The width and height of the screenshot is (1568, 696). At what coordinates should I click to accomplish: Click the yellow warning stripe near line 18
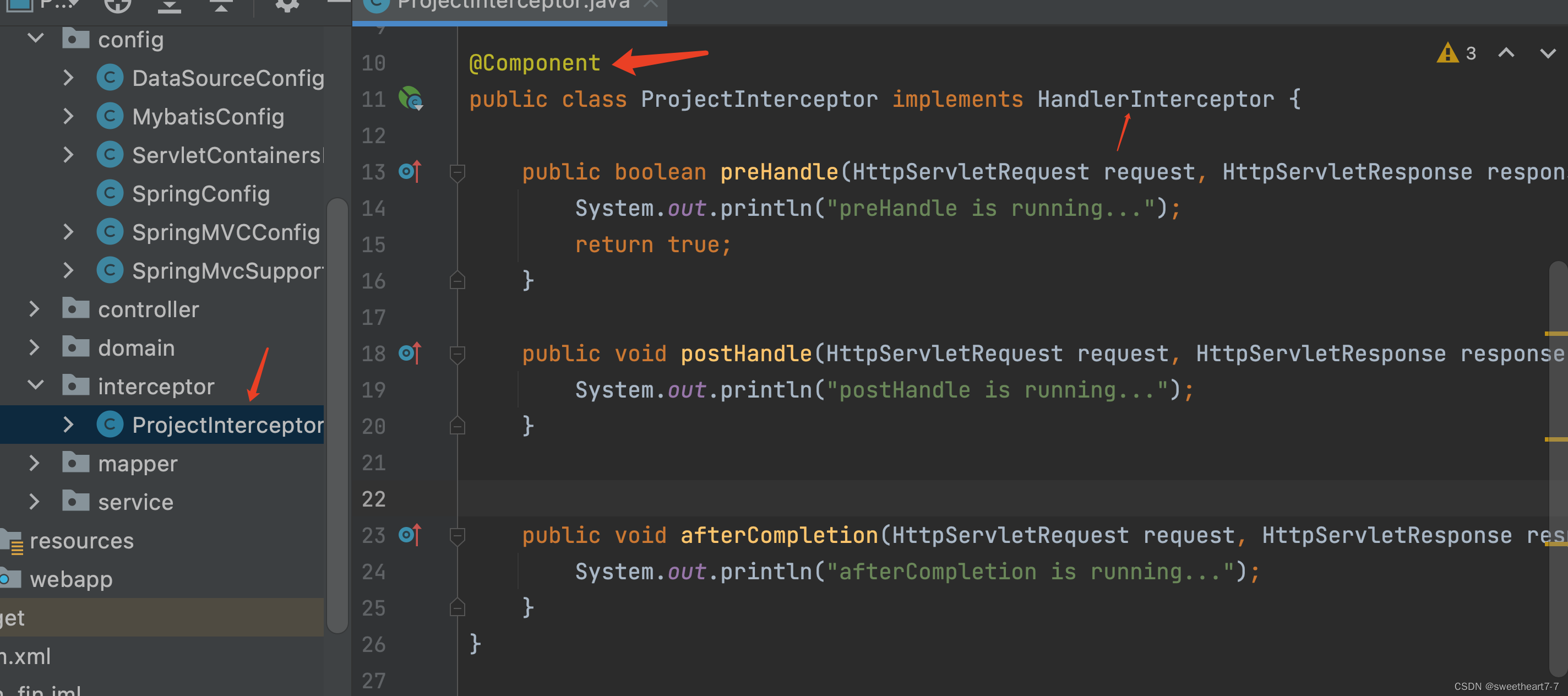pos(1556,334)
